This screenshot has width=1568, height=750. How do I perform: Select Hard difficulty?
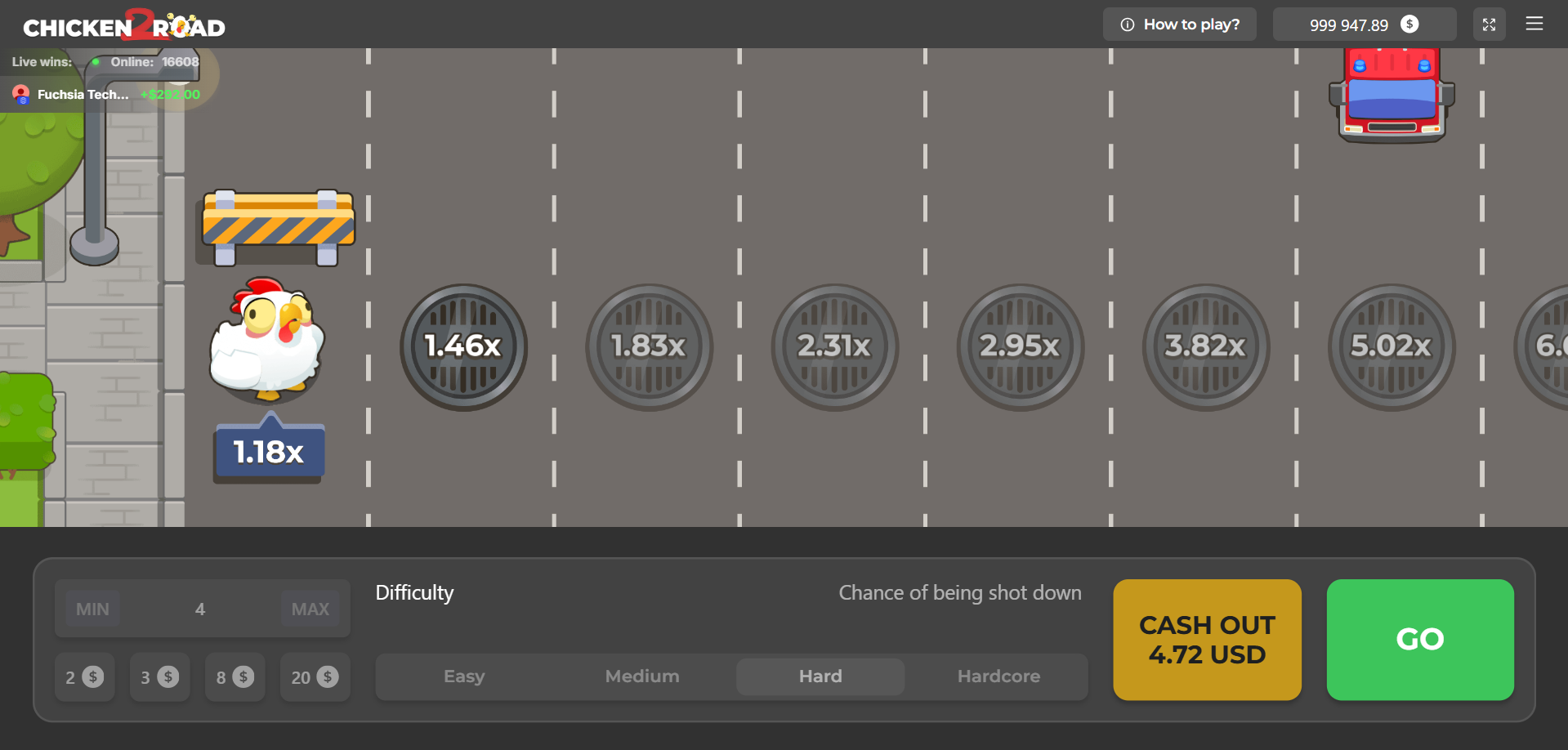[820, 676]
